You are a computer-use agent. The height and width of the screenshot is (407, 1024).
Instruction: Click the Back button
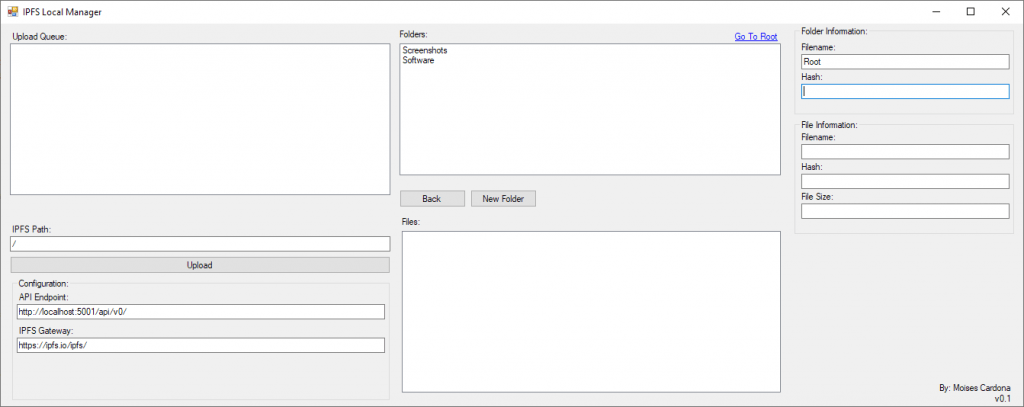[432, 199]
